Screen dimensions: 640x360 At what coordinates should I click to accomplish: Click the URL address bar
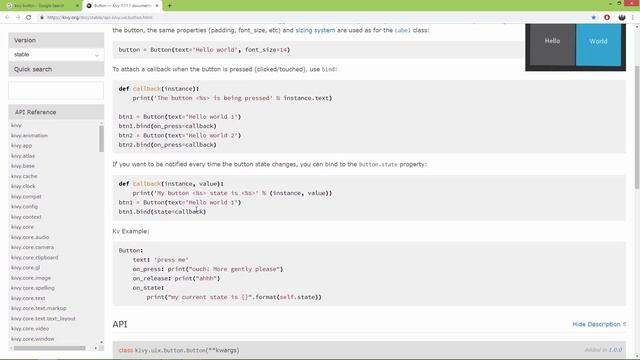pos(310,18)
